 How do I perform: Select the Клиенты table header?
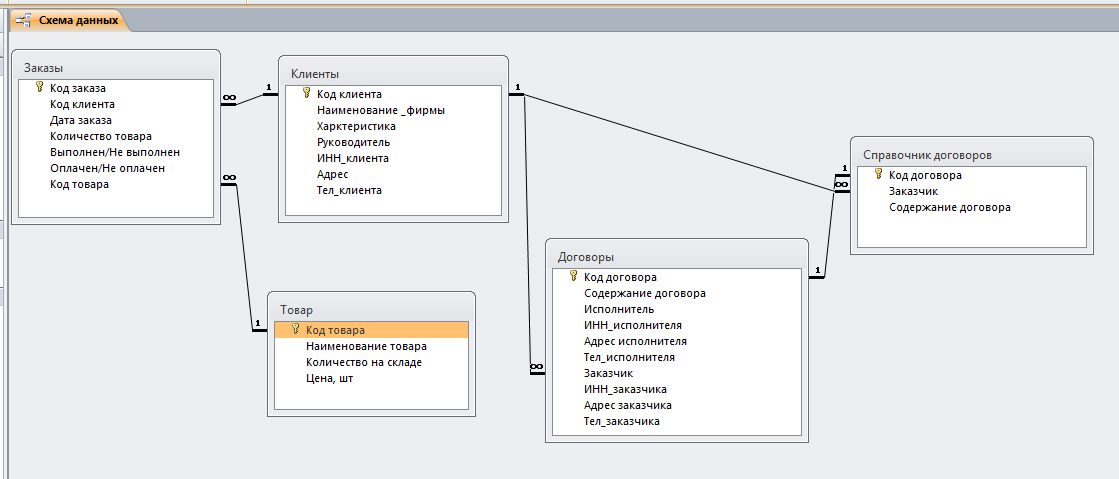[392, 74]
